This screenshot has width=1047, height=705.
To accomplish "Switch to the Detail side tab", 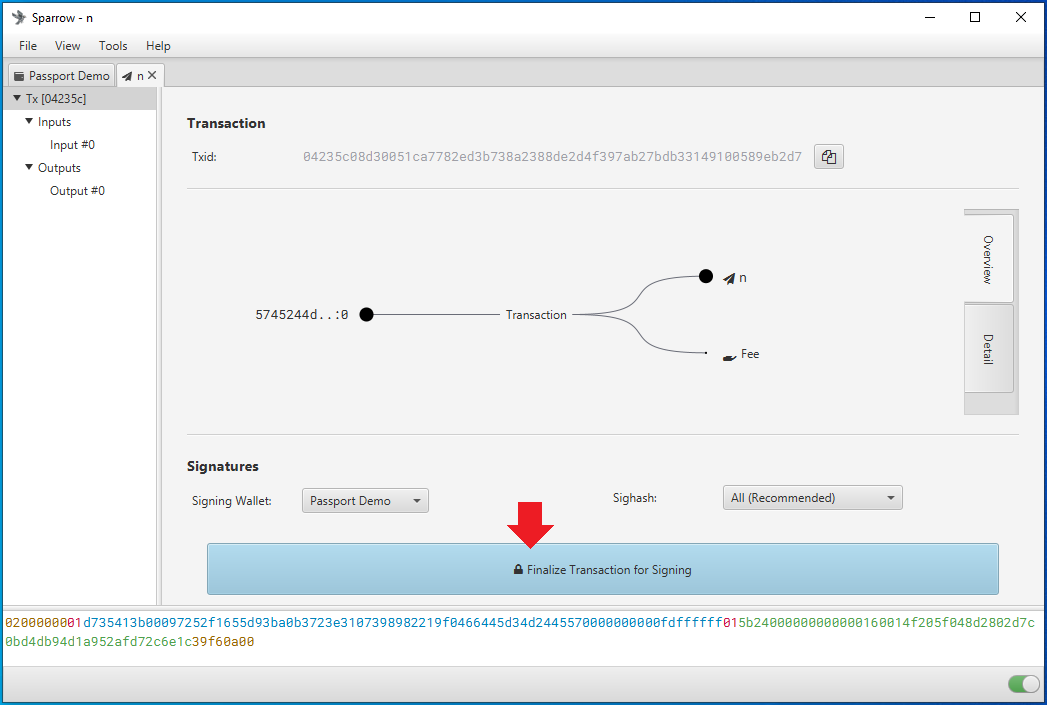I will coord(988,348).
